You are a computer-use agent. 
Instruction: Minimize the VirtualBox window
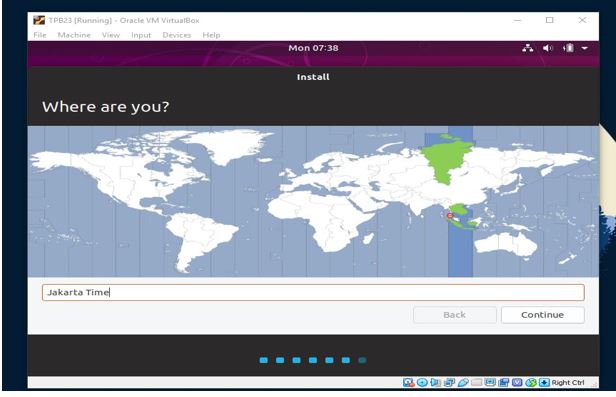pos(517,20)
